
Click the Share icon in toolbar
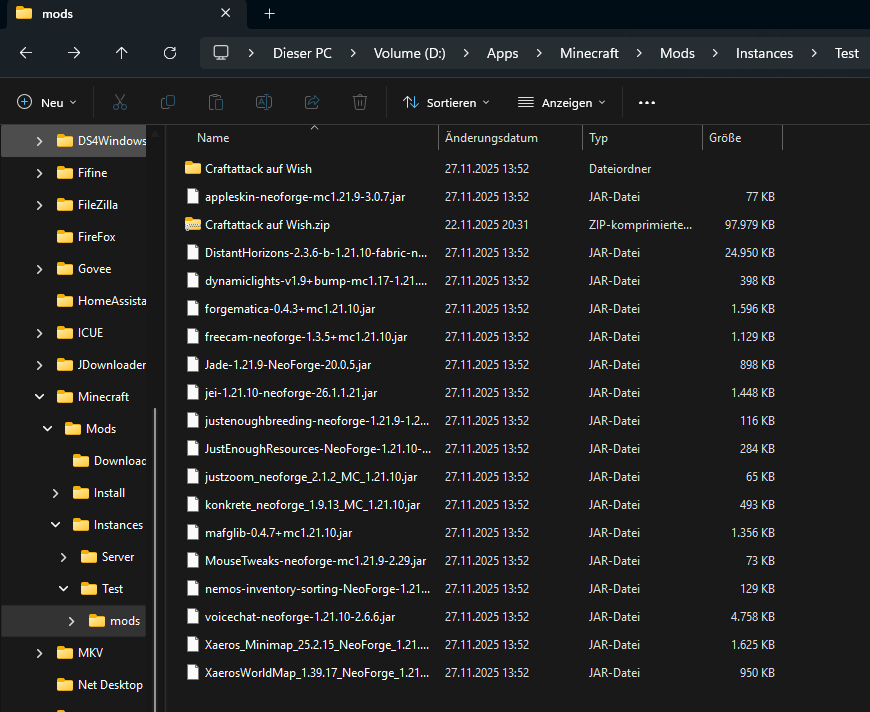312,102
